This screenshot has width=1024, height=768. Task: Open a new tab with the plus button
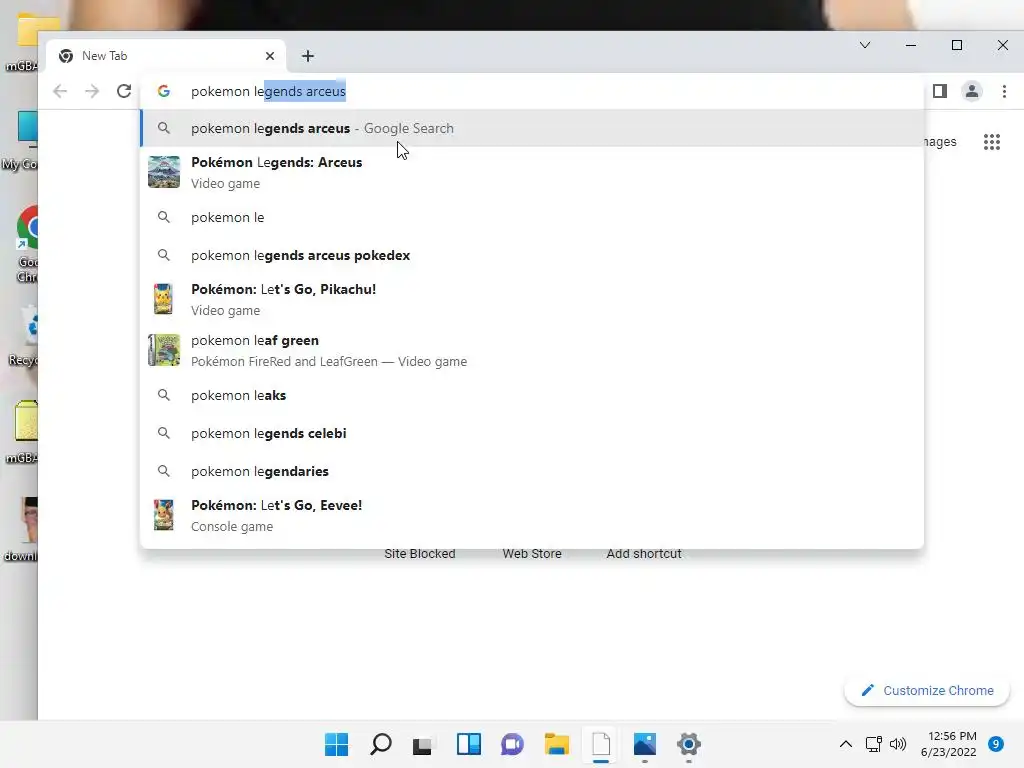[308, 56]
